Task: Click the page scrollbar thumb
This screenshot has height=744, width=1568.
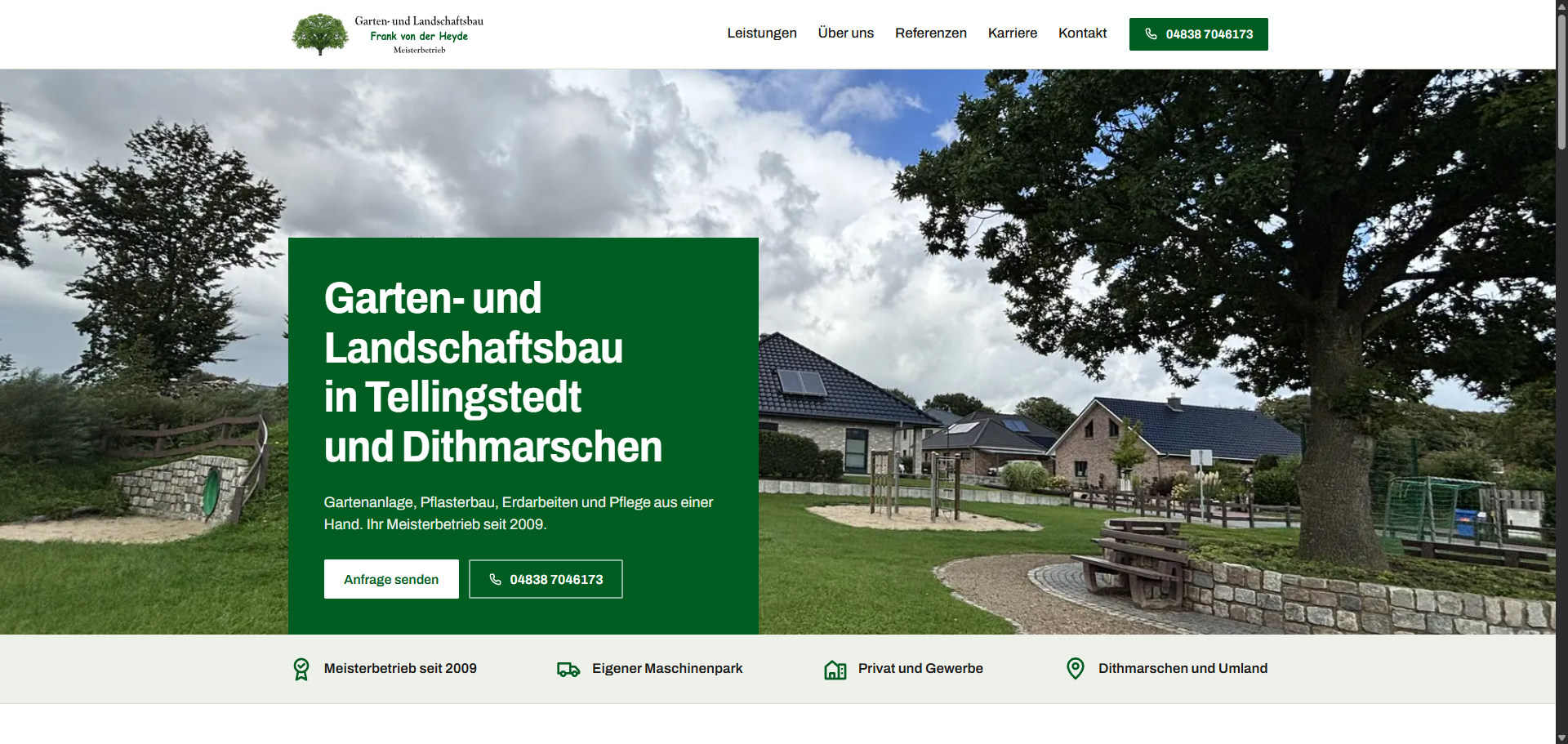Action: [x=1561, y=82]
